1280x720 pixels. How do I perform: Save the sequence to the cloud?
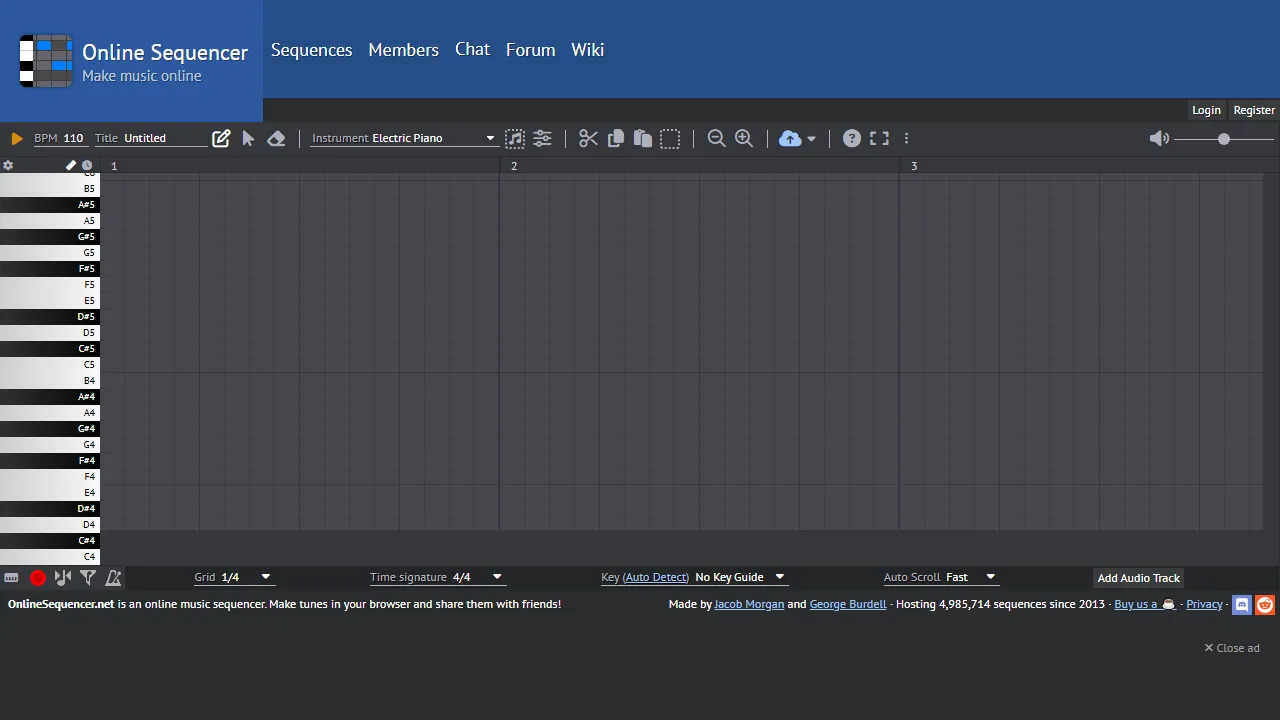[x=789, y=138]
